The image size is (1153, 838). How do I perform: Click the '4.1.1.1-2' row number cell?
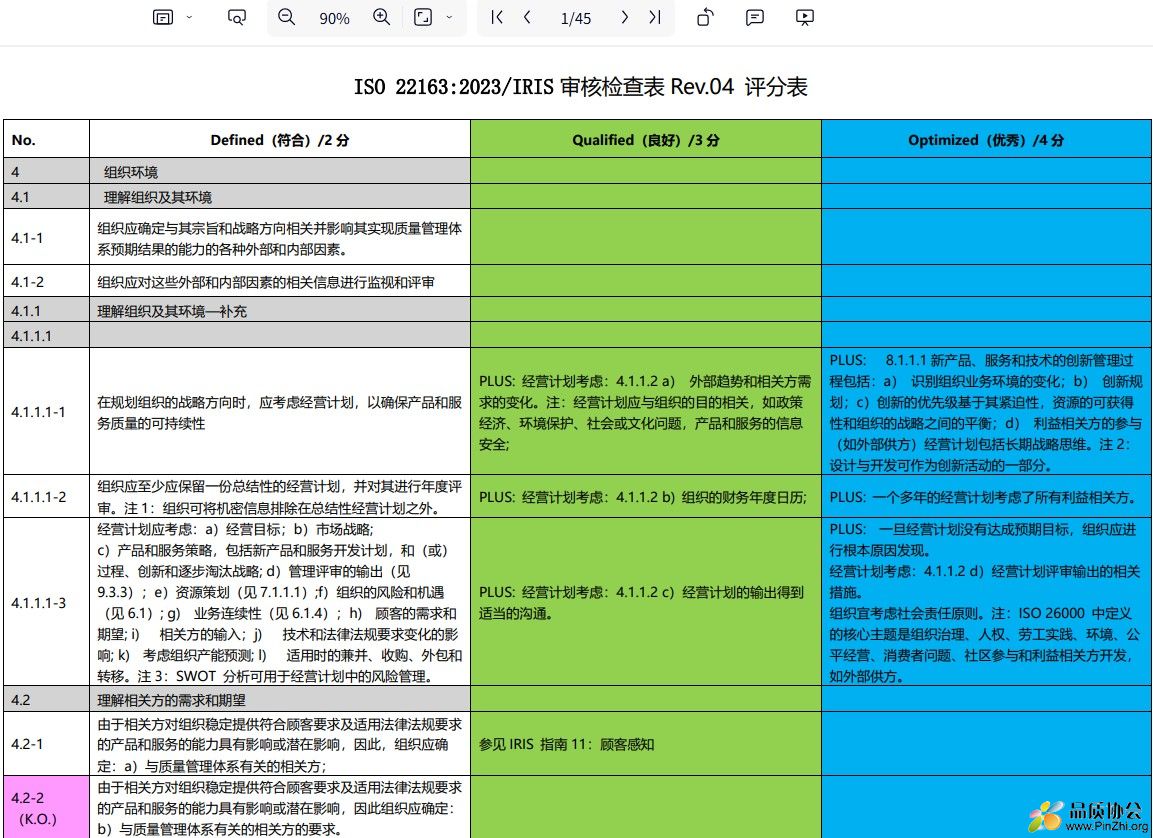[x=46, y=496]
